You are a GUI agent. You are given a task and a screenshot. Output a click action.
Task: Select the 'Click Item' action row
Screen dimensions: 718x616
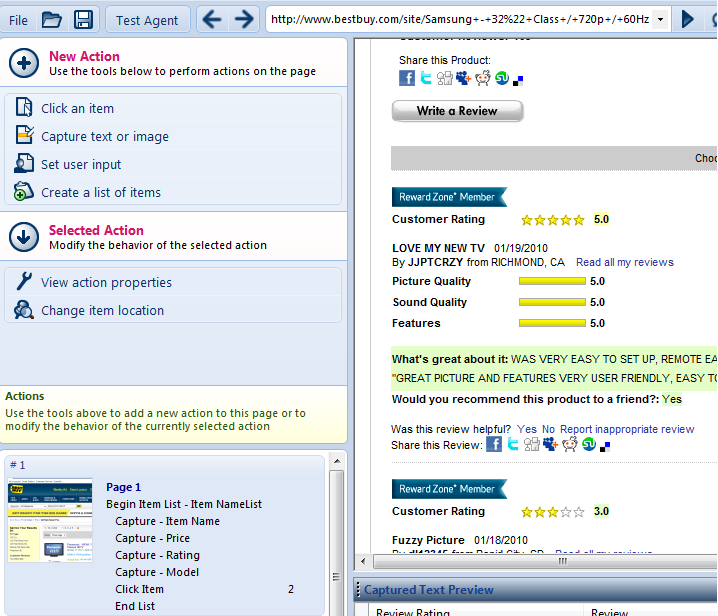[205, 589]
